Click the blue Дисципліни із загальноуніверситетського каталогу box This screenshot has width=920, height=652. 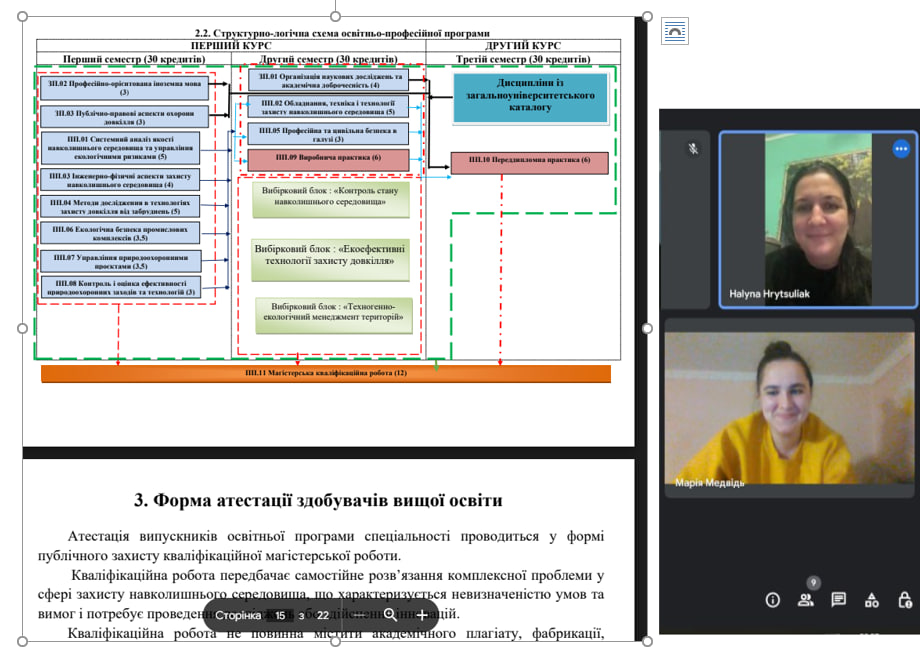pyautogui.click(x=530, y=97)
